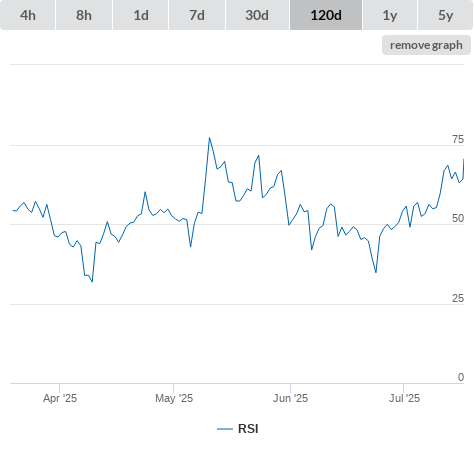Image resolution: width=474 pixels, height=455 pixels.
Task: Switch to the 8h time range
Action: click(x=84, y=15)
